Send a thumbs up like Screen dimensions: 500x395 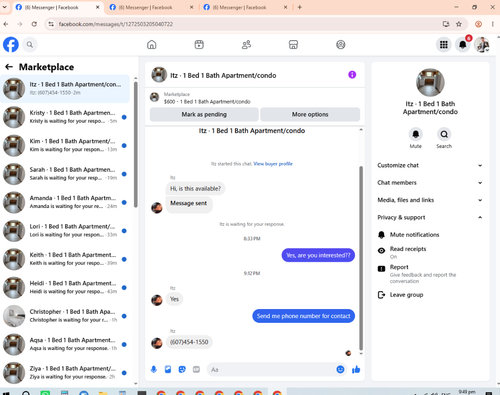(x=356, y=369)
